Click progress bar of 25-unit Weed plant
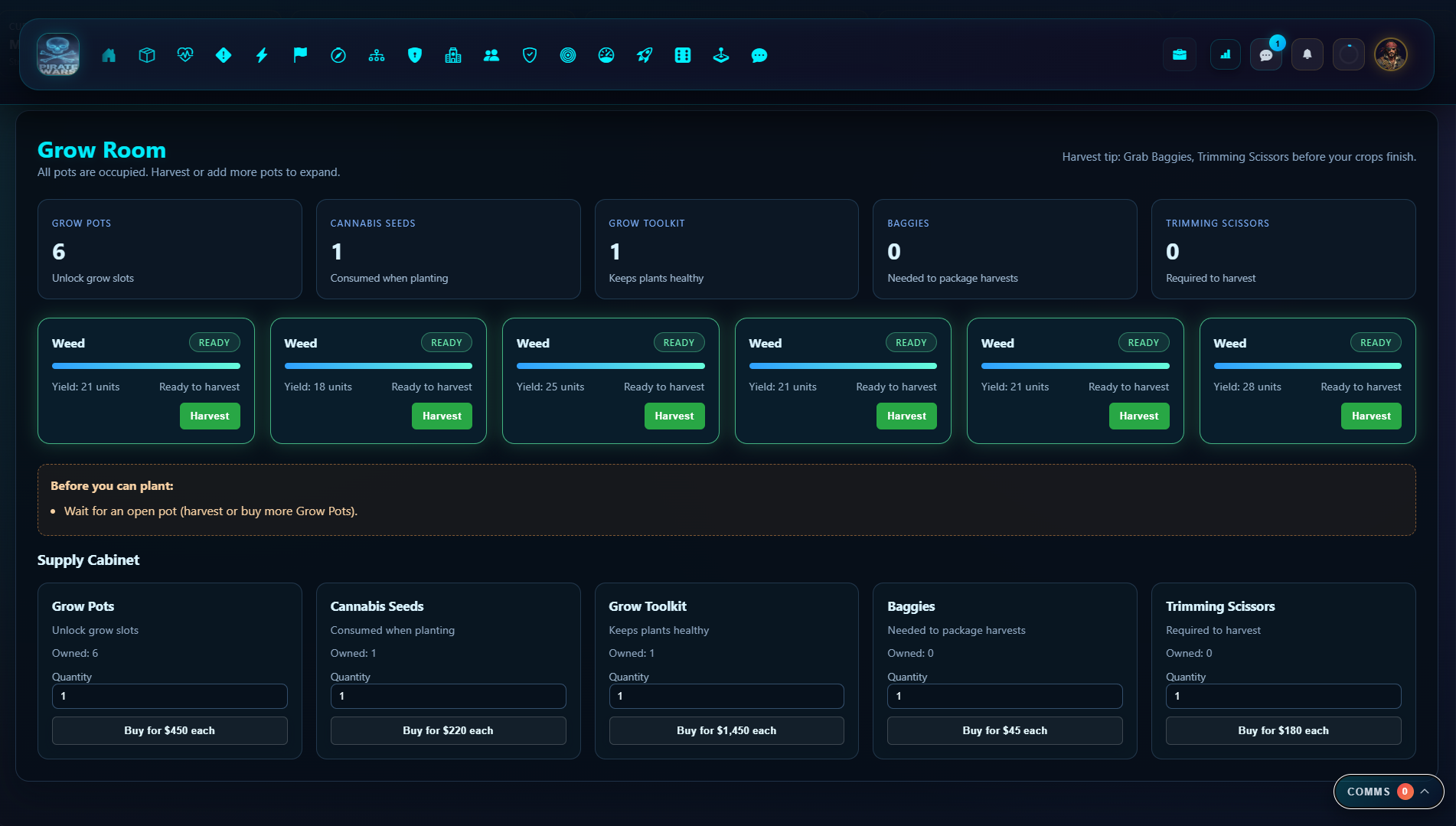The width and height of the screenshot is (1456, 826). point(610,366)
